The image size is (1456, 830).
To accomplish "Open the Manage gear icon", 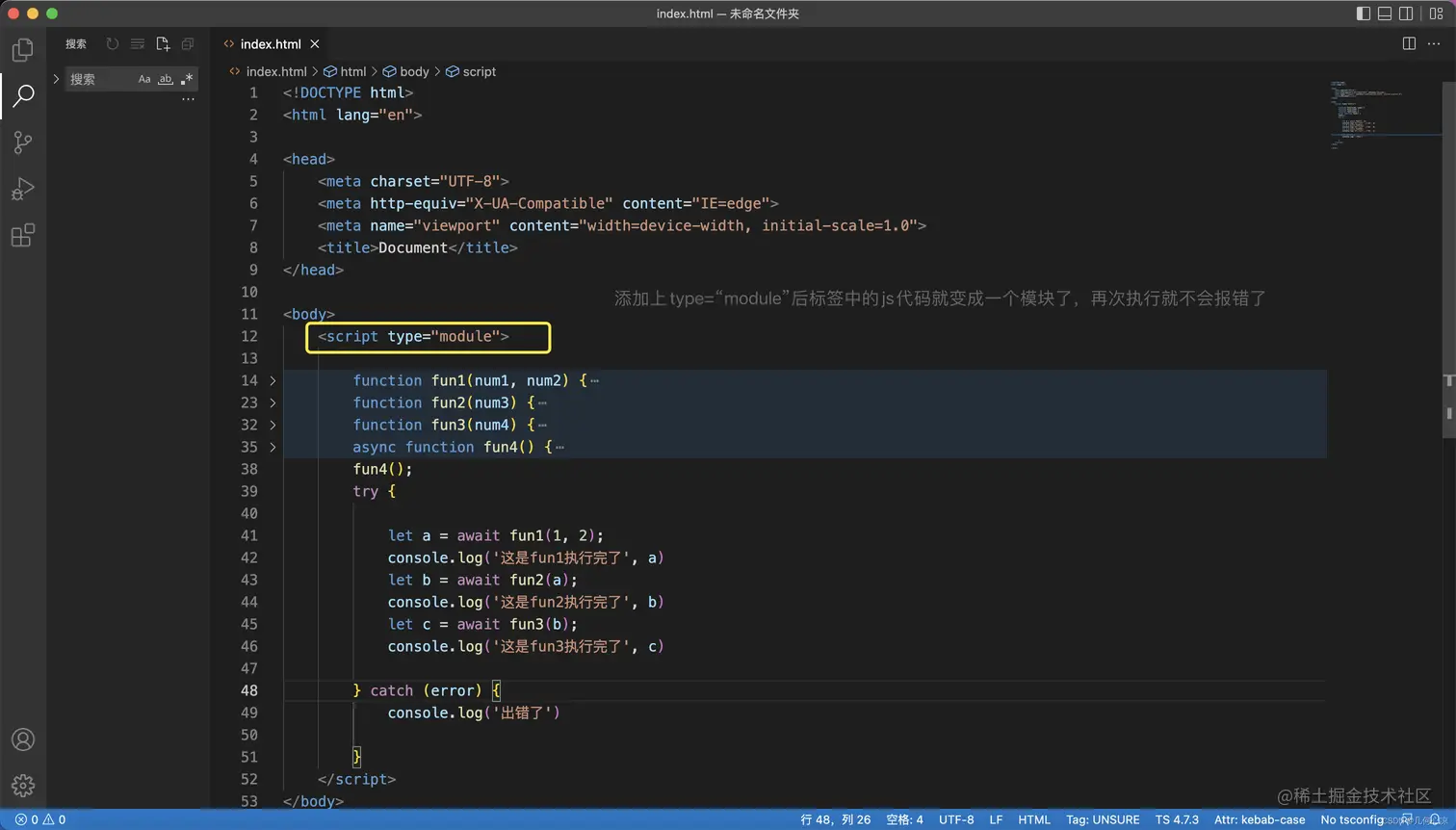I will (23, 785).
